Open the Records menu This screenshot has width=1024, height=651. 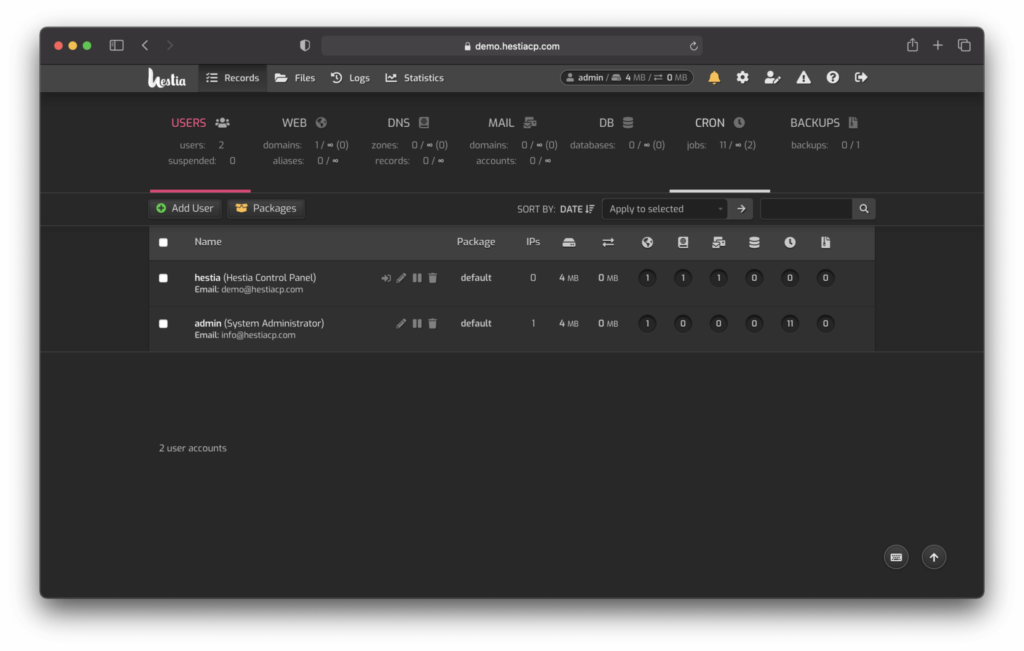click(x=232, y=78)
